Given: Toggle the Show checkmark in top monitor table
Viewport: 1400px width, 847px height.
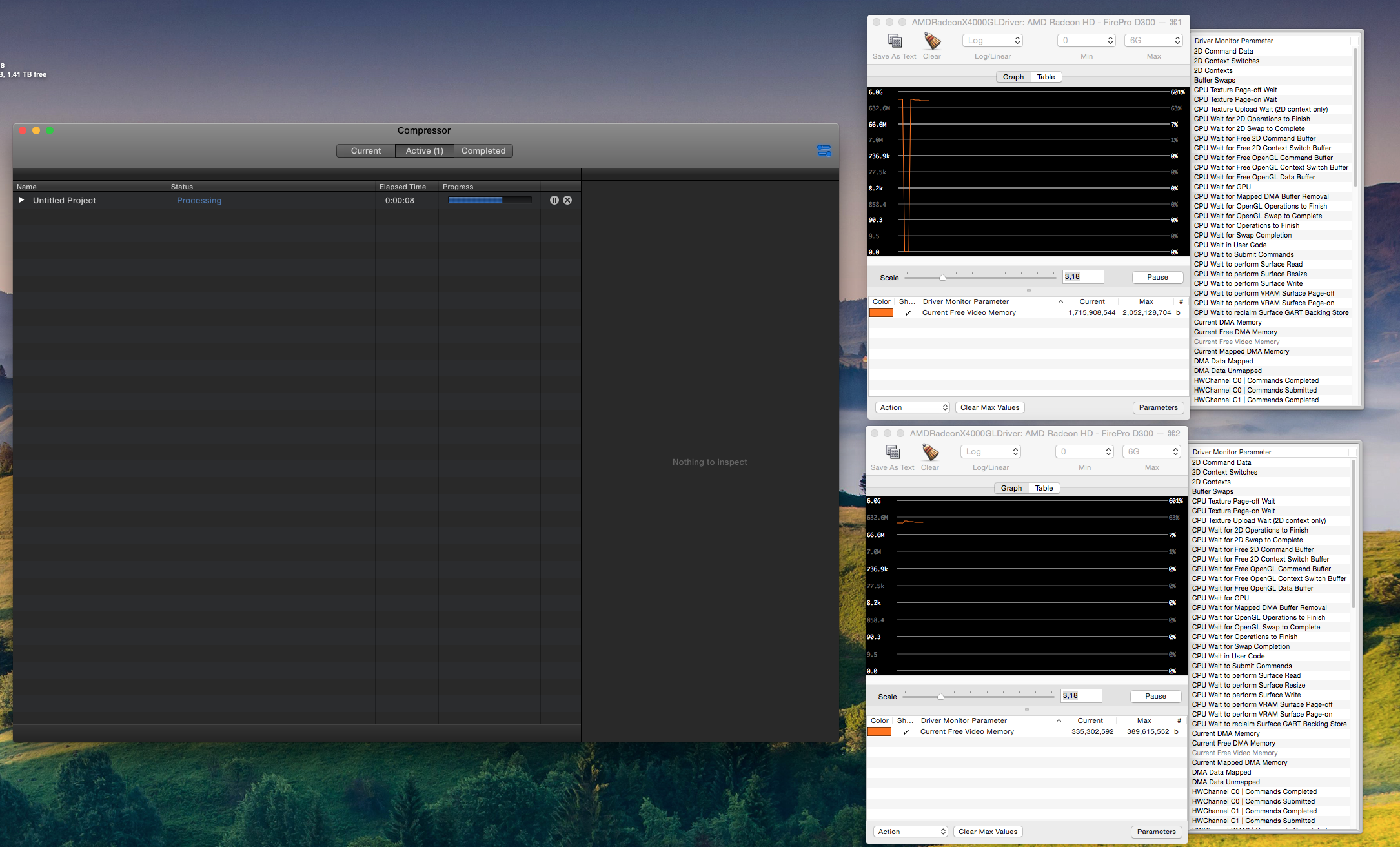Looking at the screenshot, I should (x=908, y=313).
